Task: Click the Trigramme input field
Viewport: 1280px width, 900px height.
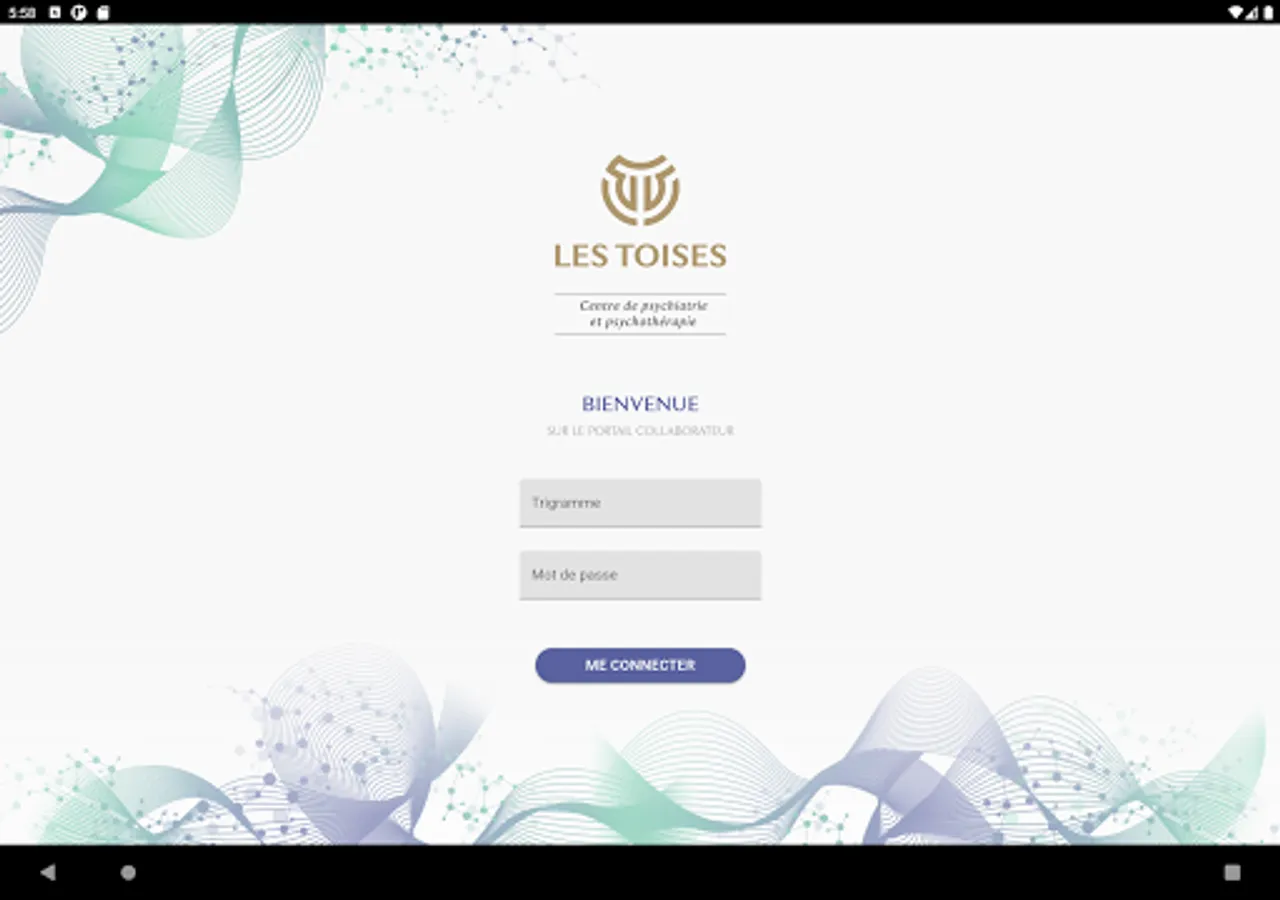Action: [640, 503]
